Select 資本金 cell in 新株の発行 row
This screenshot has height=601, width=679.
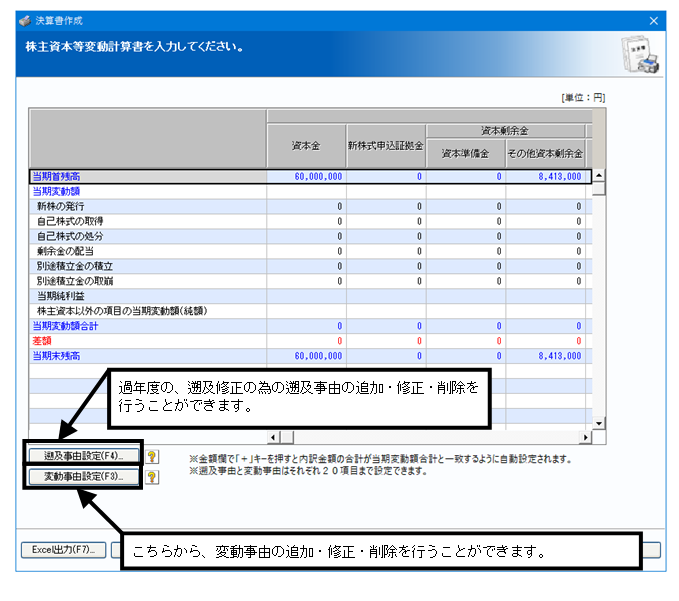(x=307, y=207)
